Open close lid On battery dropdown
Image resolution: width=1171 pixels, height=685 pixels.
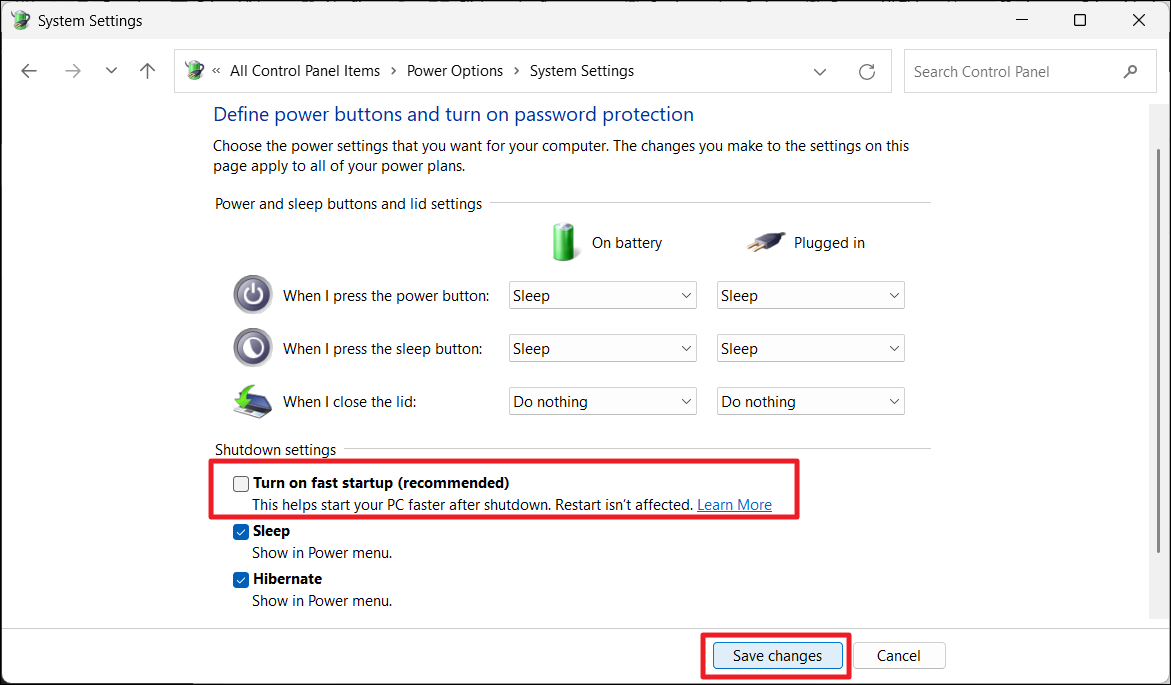pyautogui.click(x=602, y=402)
